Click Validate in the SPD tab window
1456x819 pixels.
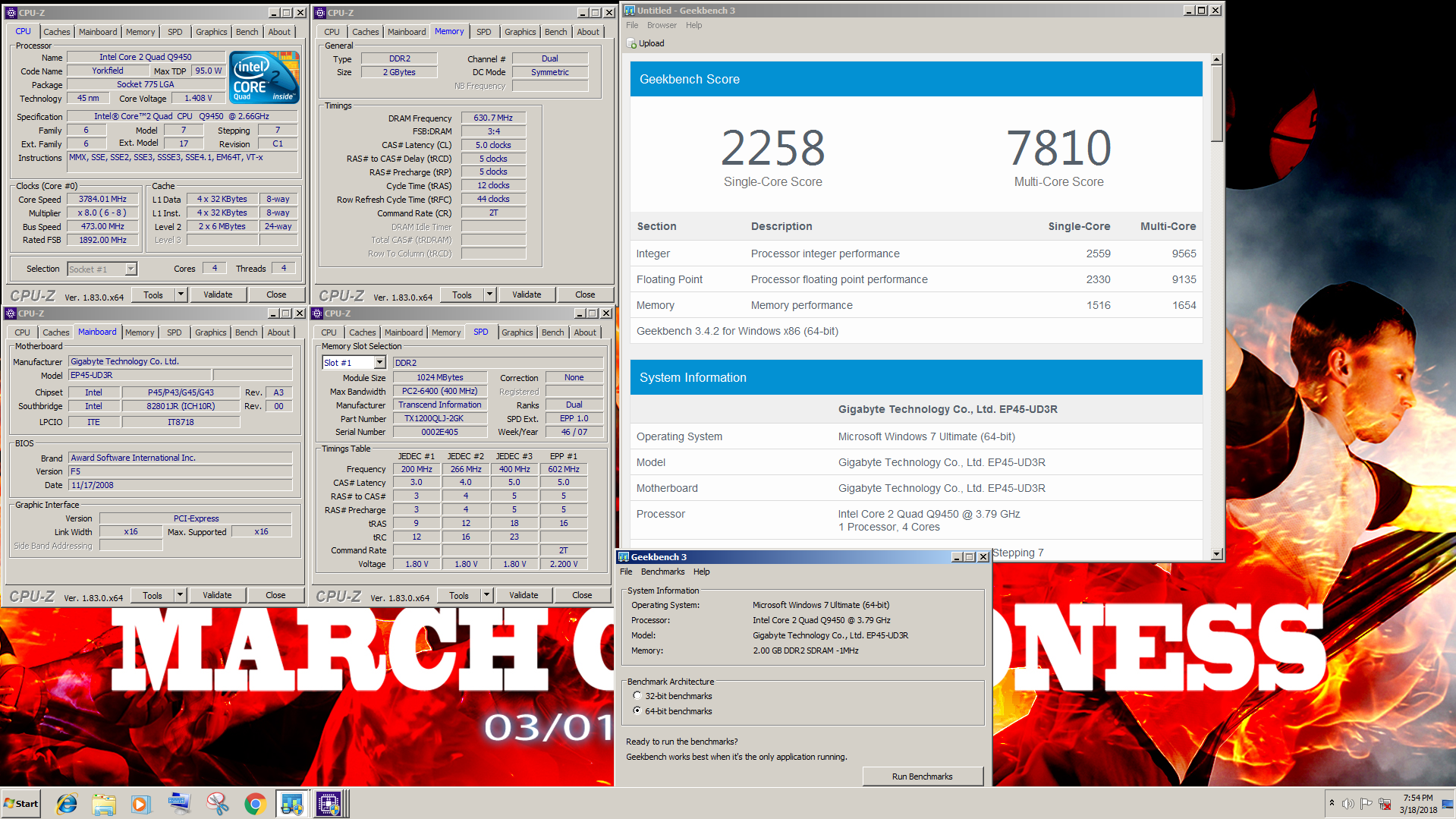(x=524, y=595)
